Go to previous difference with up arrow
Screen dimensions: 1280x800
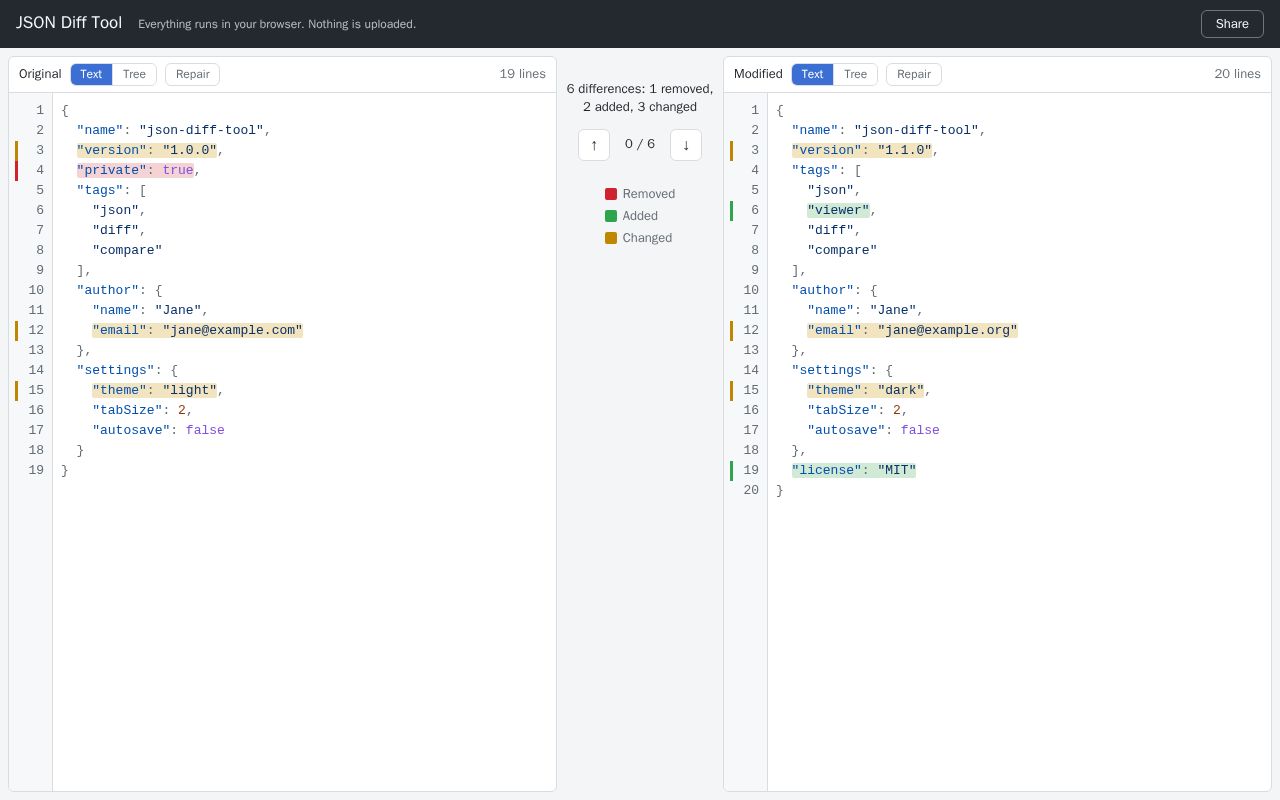(x=594, y=145)
